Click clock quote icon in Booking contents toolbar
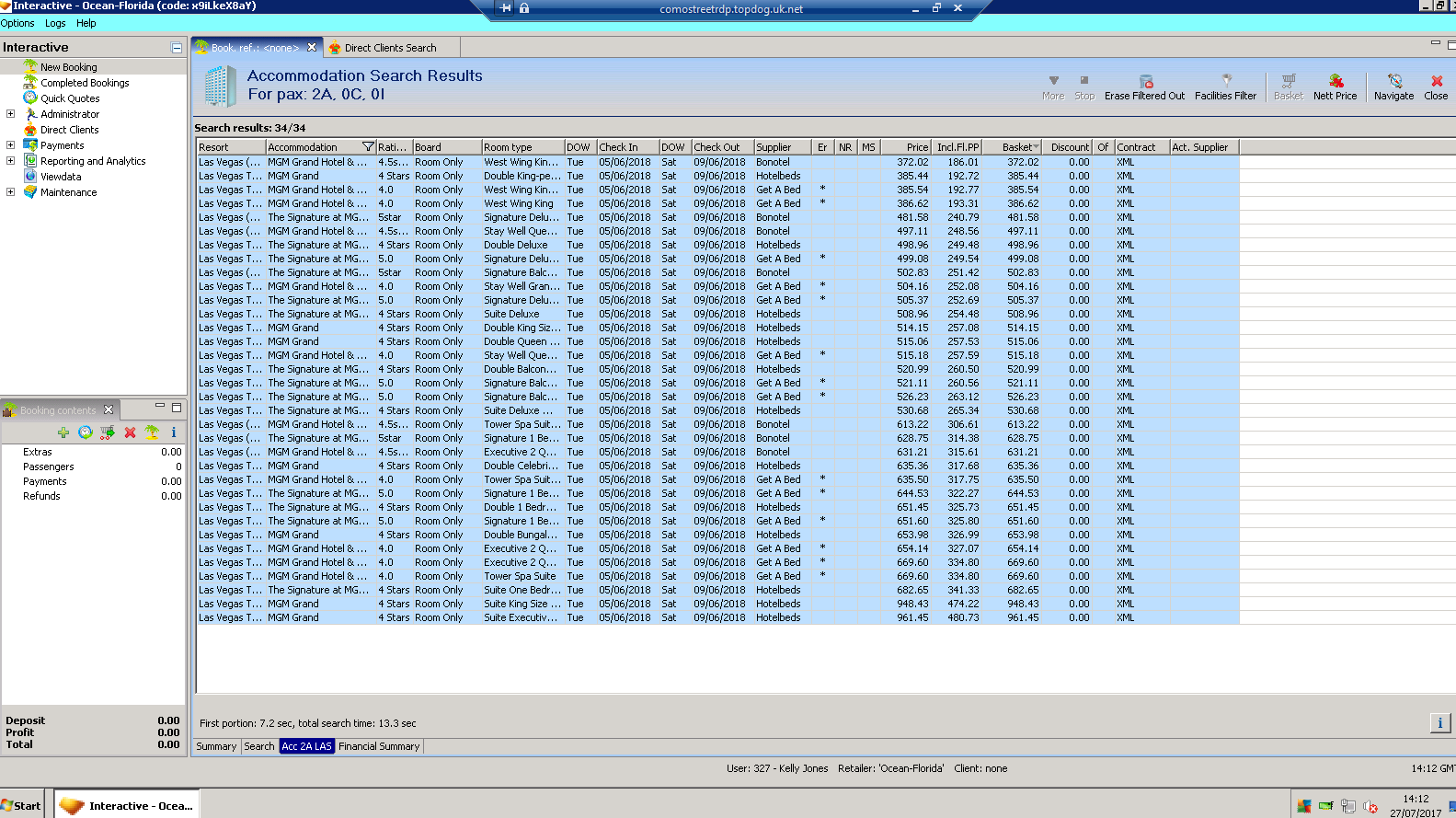 click(86, 432)
